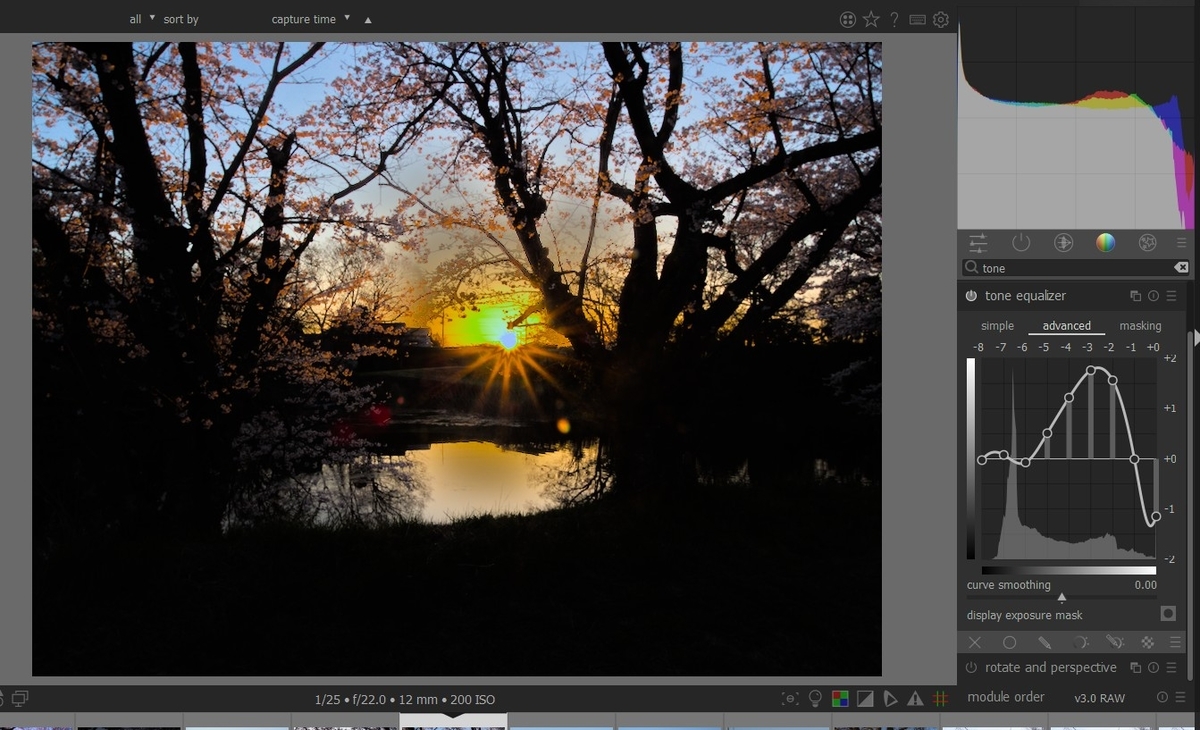This screenshot has height=730, width=1200.
Task: Click the curve smoothing value 0.00
Action: tap(1145, 585)
